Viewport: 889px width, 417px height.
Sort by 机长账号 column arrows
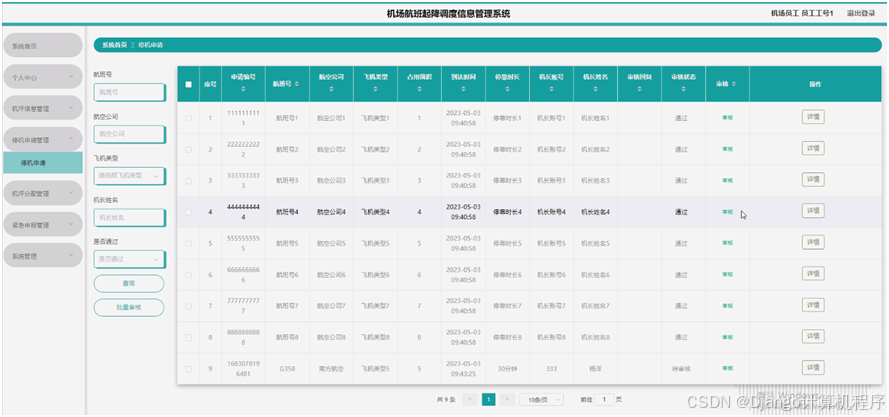click(x=551, y=90)
